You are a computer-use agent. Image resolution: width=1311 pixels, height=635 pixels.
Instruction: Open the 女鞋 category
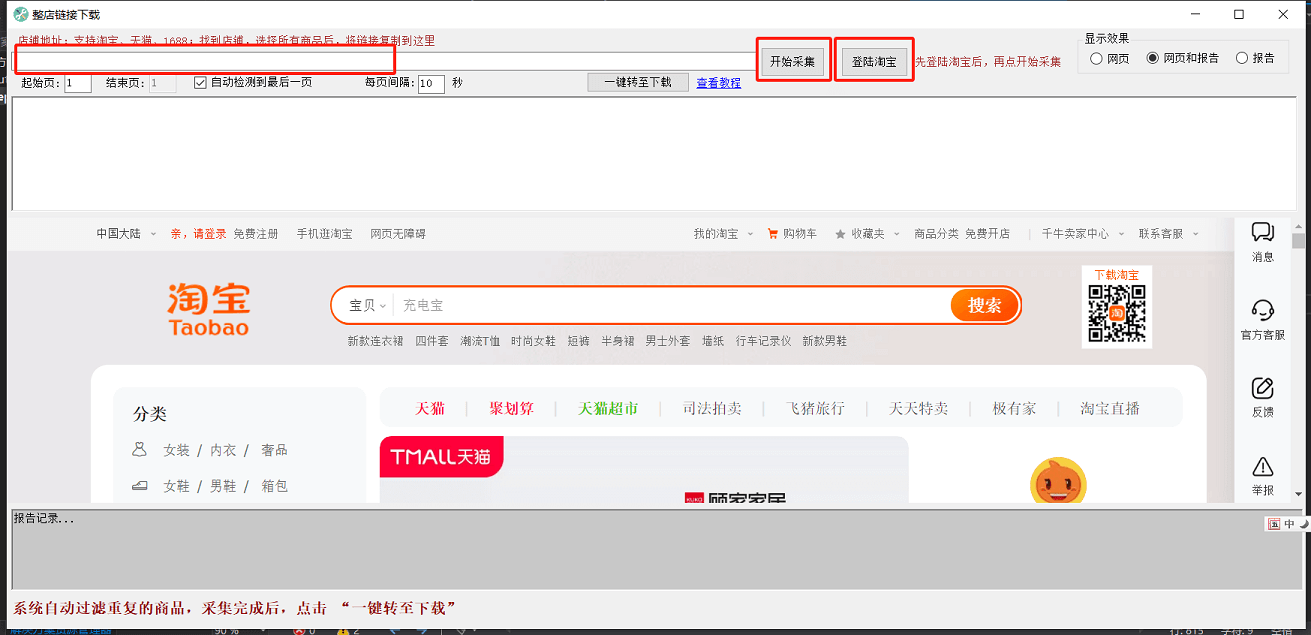(x=177, y=486)
